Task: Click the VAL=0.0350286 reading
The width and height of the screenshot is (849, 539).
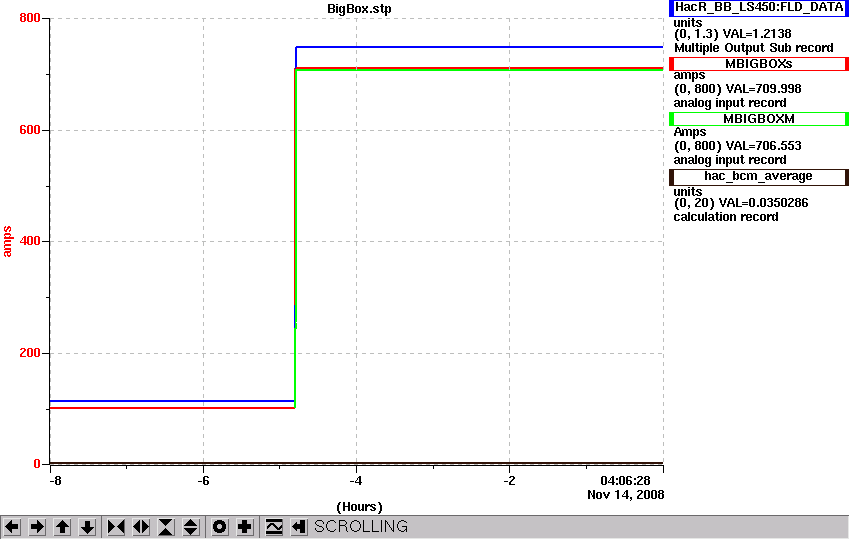Action: pyautogui.click(x=763, y=203)
